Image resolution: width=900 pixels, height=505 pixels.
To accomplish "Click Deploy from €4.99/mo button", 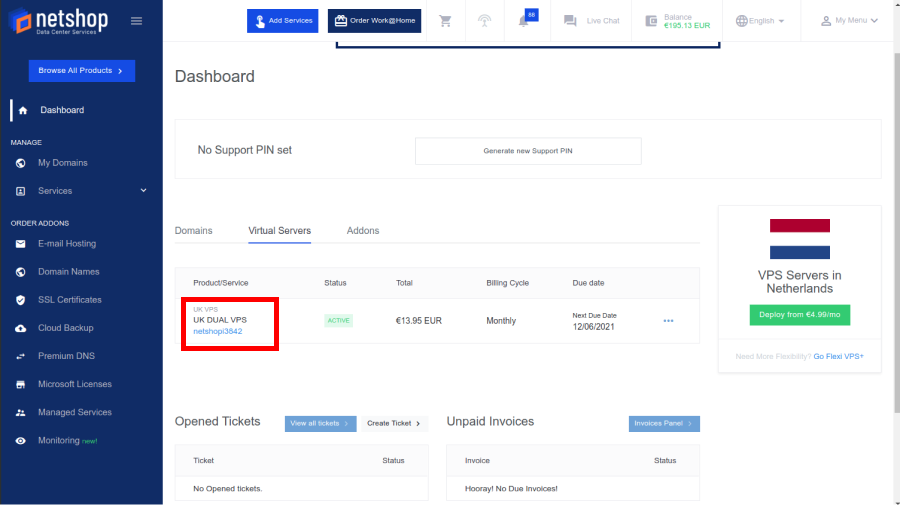I will tap(800, 315).
